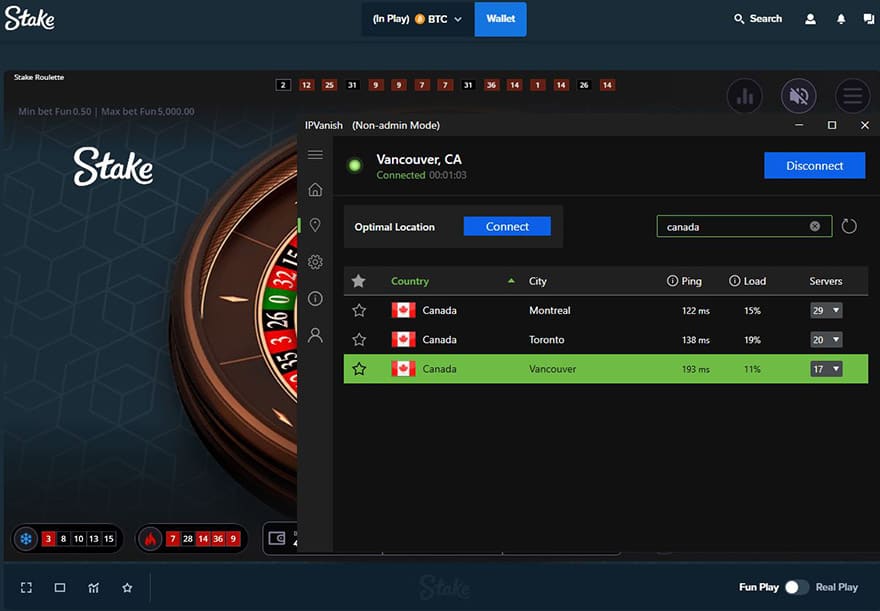The width and height of the screenshot is (880, 611).
Task: Click the 'Fun Play' label
Action: coord(759,587)
